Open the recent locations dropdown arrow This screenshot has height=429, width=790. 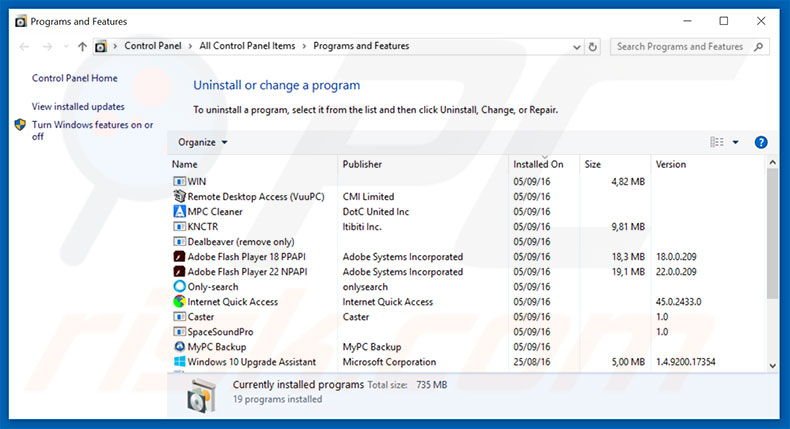66,47
